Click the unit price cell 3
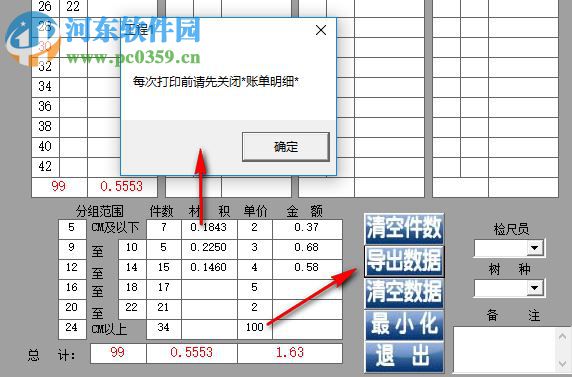This screenshot has width=572, height=377. [255, 249]
